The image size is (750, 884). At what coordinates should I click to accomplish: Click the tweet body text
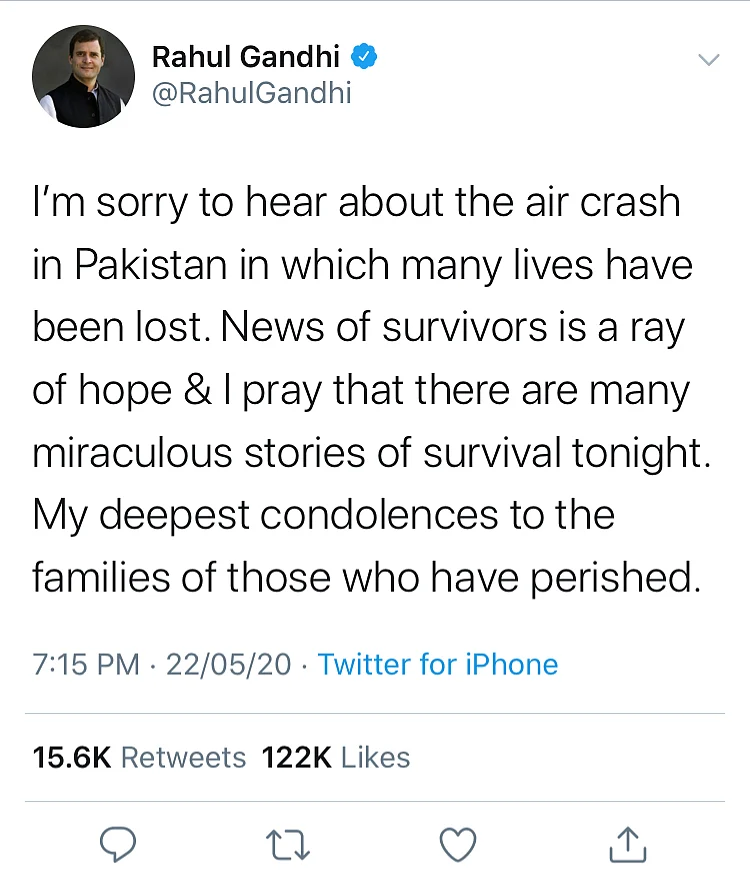click(x=371, y=390)
